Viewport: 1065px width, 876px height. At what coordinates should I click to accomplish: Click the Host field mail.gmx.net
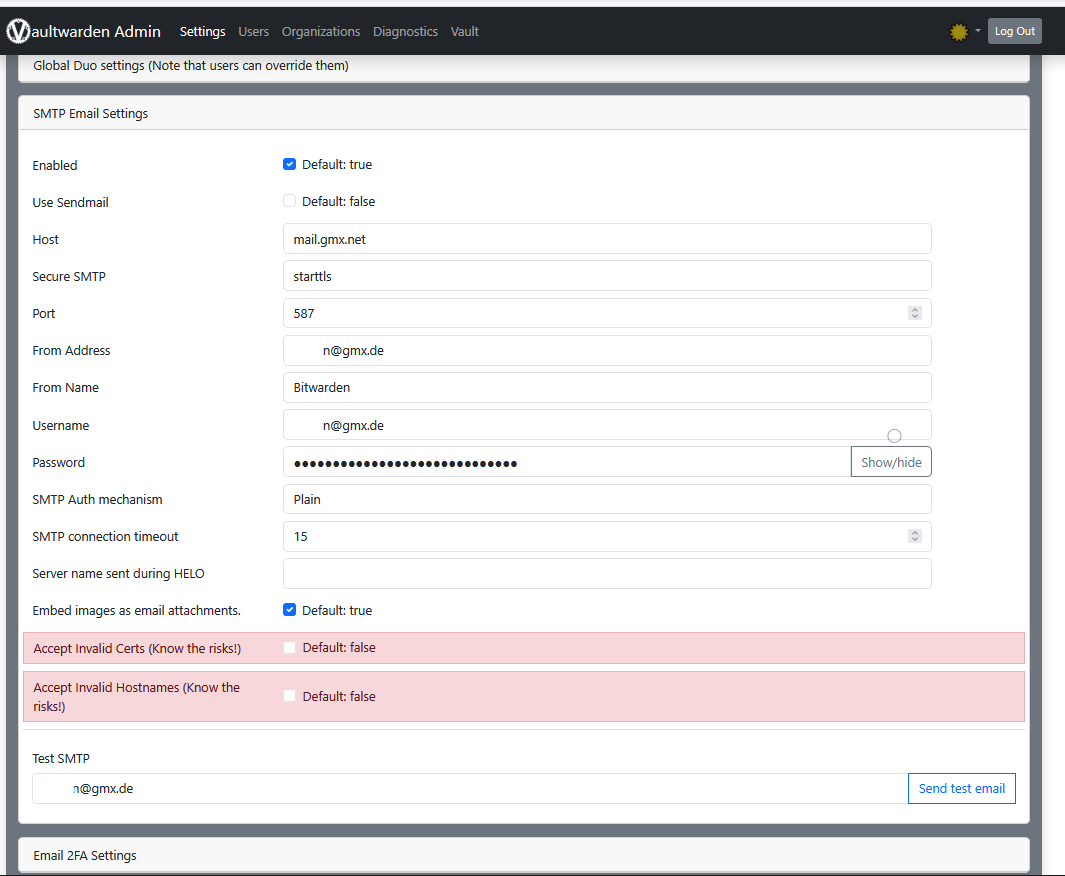(607, 239)
